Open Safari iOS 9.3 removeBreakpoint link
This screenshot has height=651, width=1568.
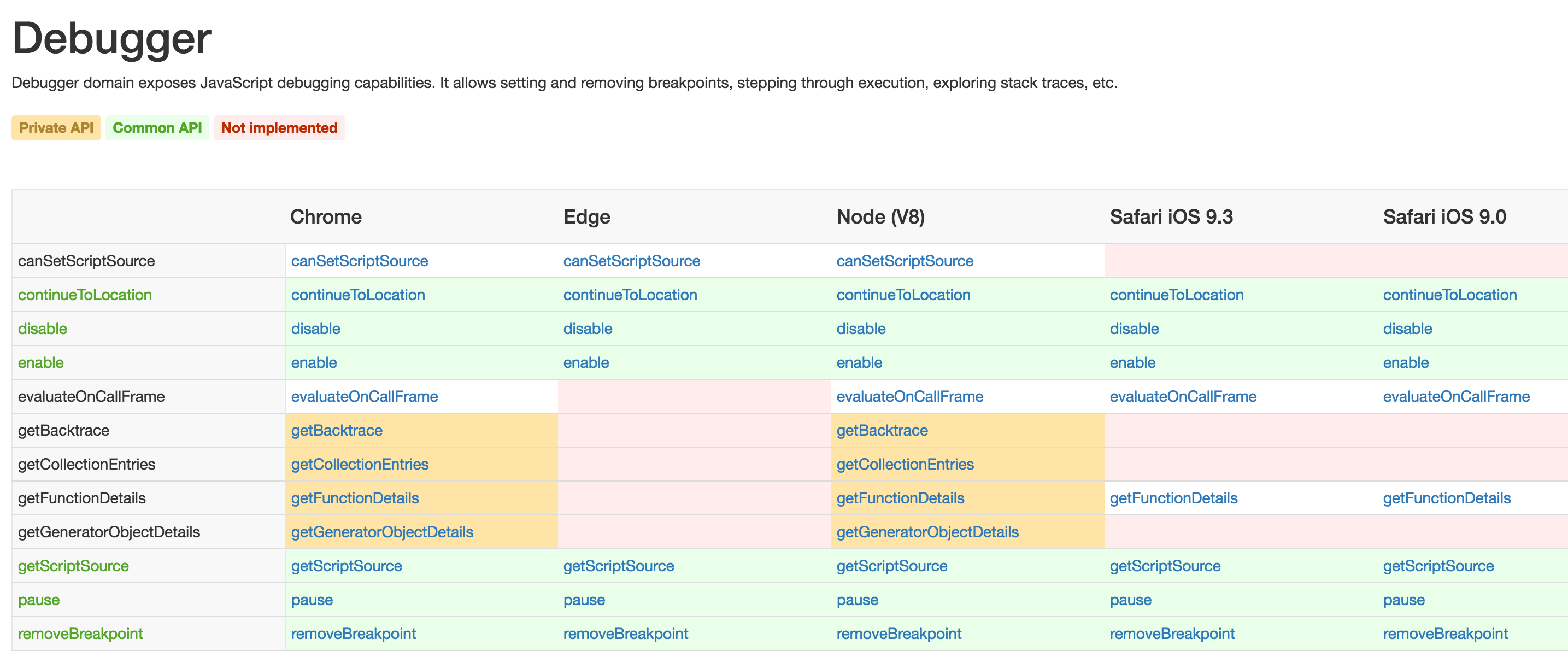1172,634
